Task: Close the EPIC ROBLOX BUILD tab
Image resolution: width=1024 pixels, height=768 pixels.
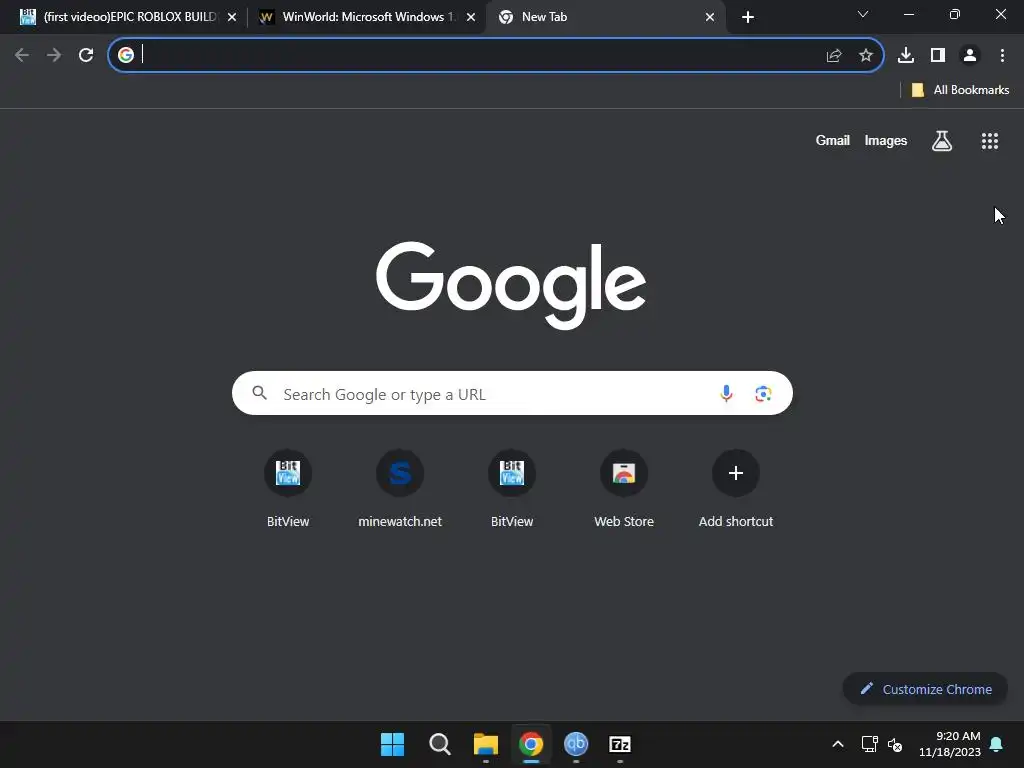Action: tap(232, 17)
